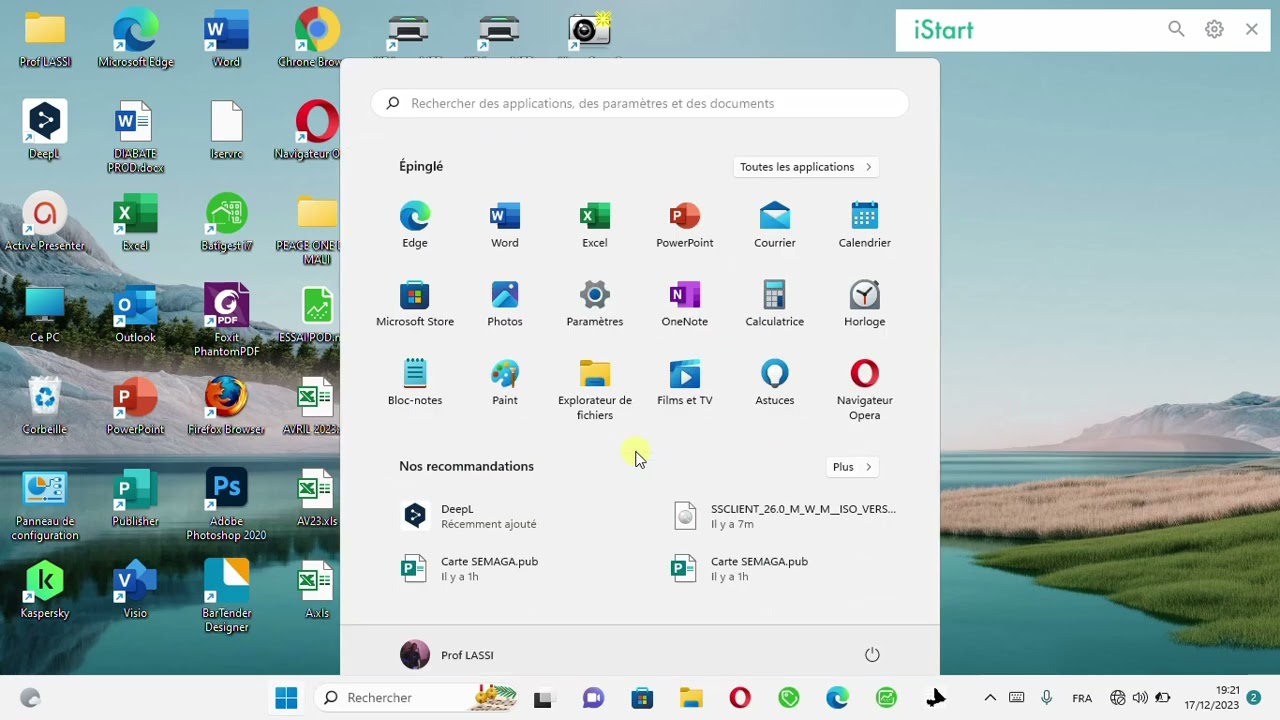
Task: Open the Astuces tips app
Action: coord(774,383)
